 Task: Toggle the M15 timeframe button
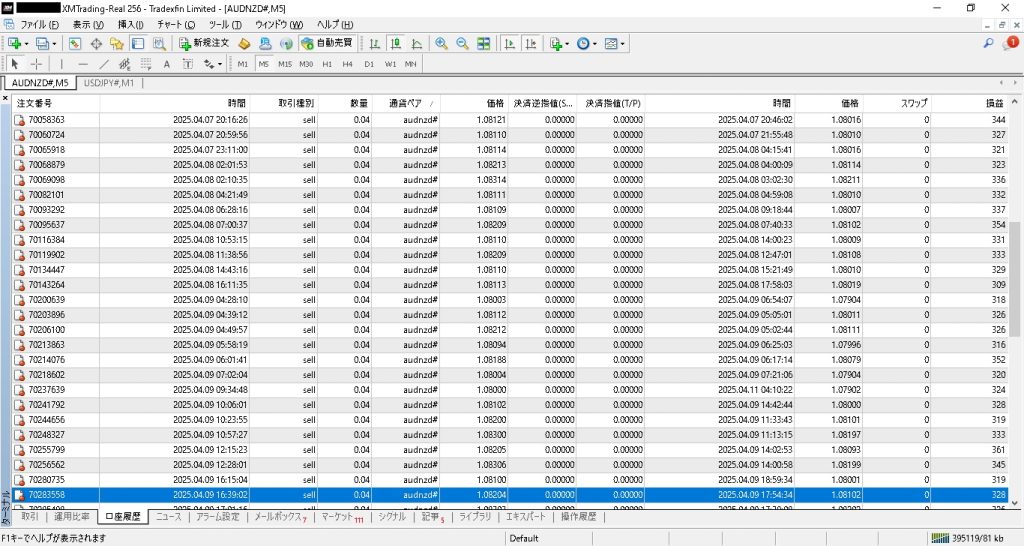click(285, 64)
